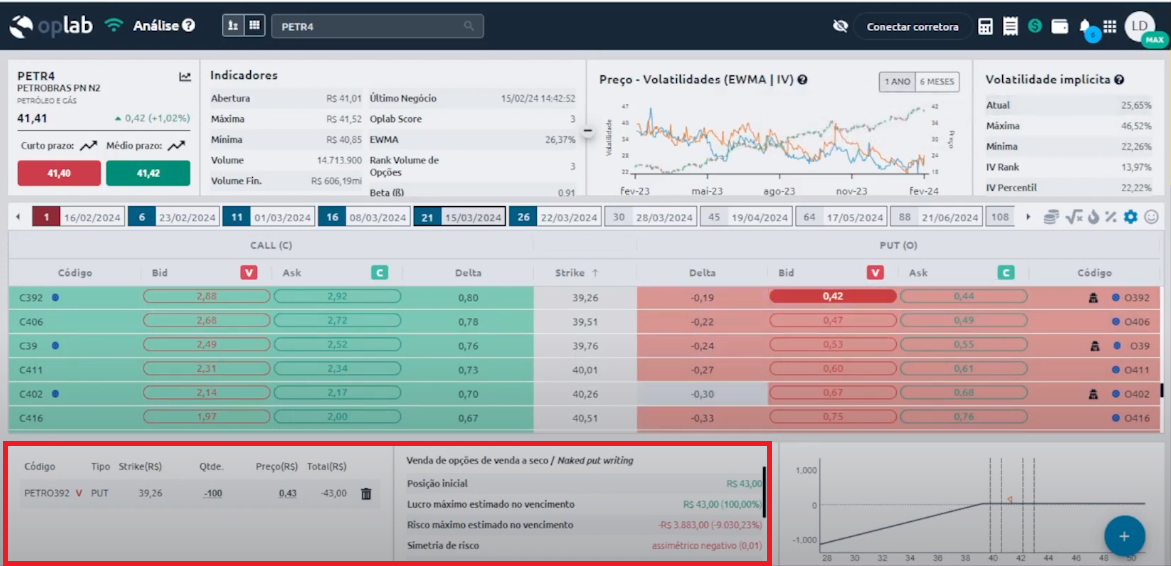Open the calculator tool in header
The width and height of the screenshot is (1171, 566).
tap(986, 27)
